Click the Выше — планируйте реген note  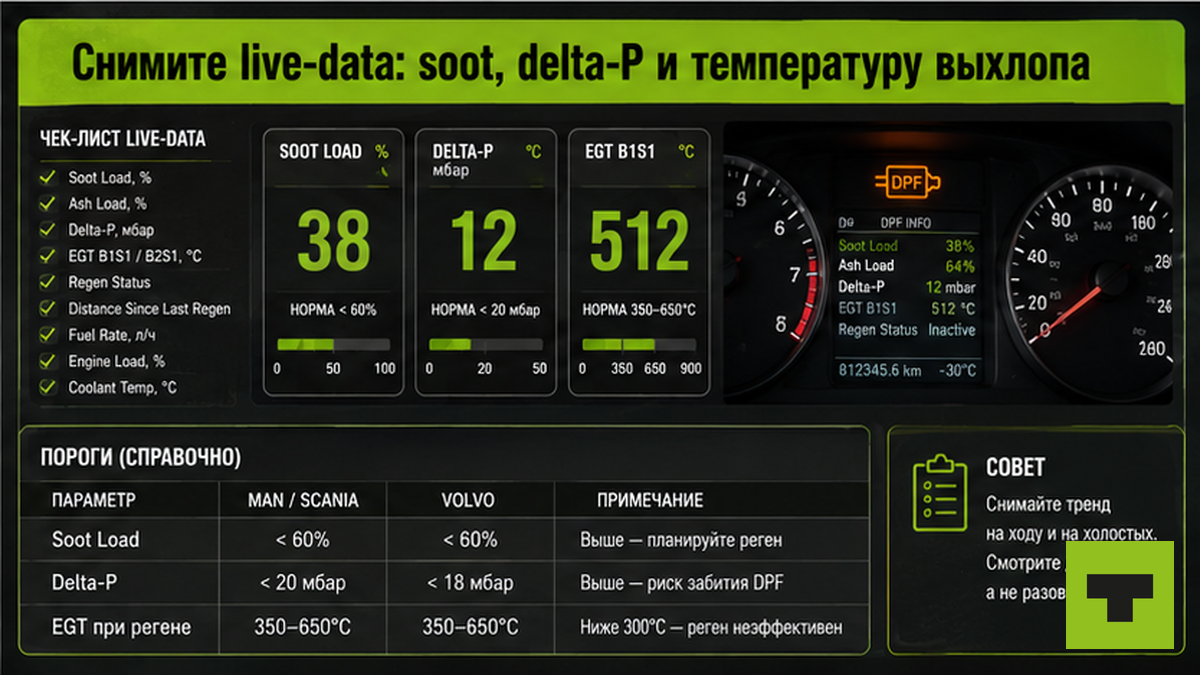pos(681,541)
